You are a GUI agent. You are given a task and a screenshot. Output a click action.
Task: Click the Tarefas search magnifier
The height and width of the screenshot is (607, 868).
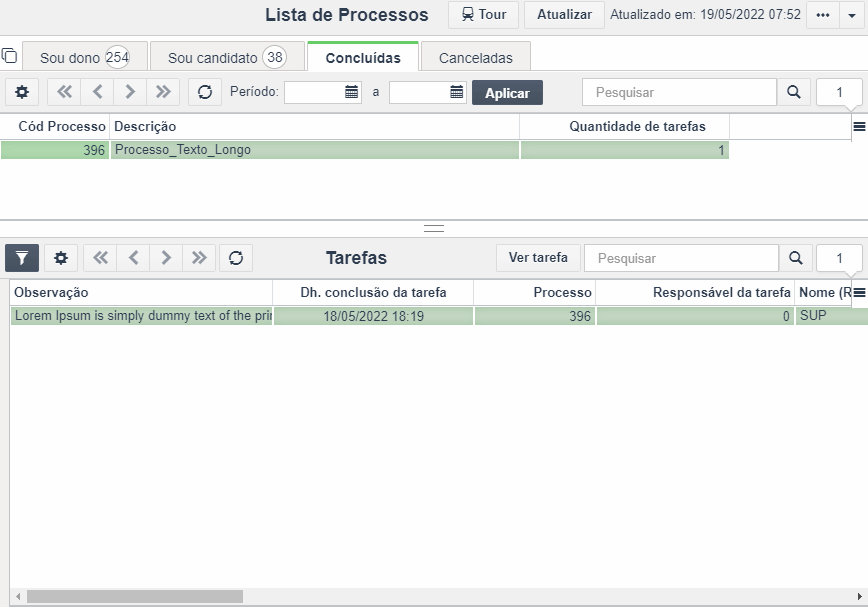796,258
